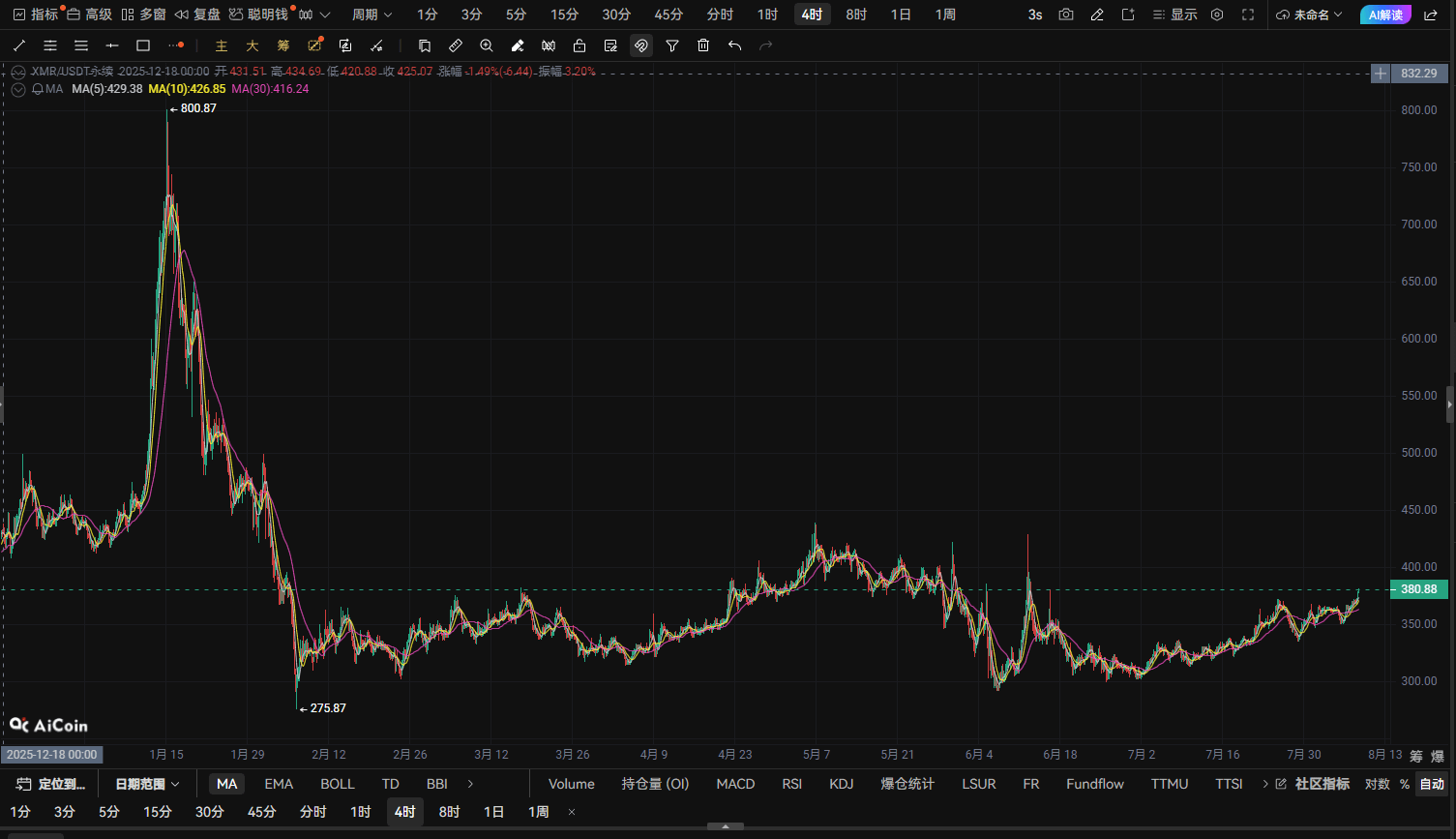
Task: Toggle the 3s refresh interval
Action: (x=1035, y=15)
